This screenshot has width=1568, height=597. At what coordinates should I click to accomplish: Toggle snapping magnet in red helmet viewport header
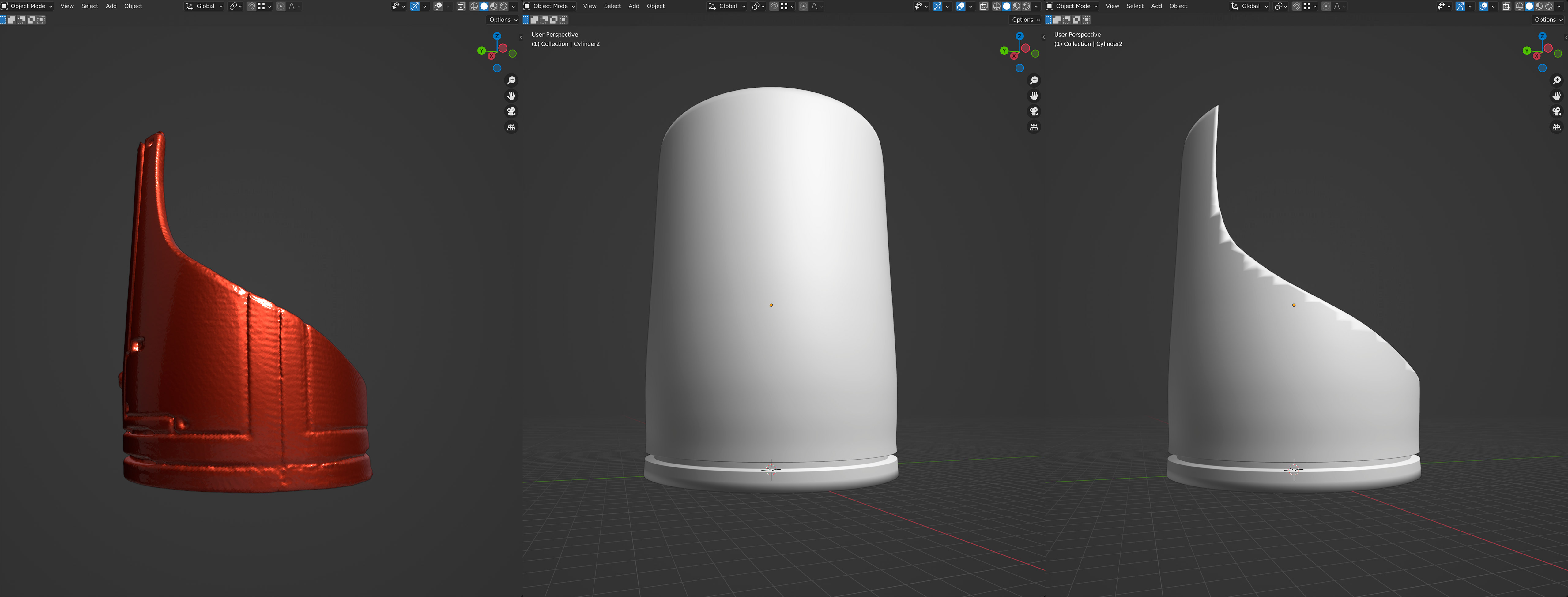[x=251, y=6]
